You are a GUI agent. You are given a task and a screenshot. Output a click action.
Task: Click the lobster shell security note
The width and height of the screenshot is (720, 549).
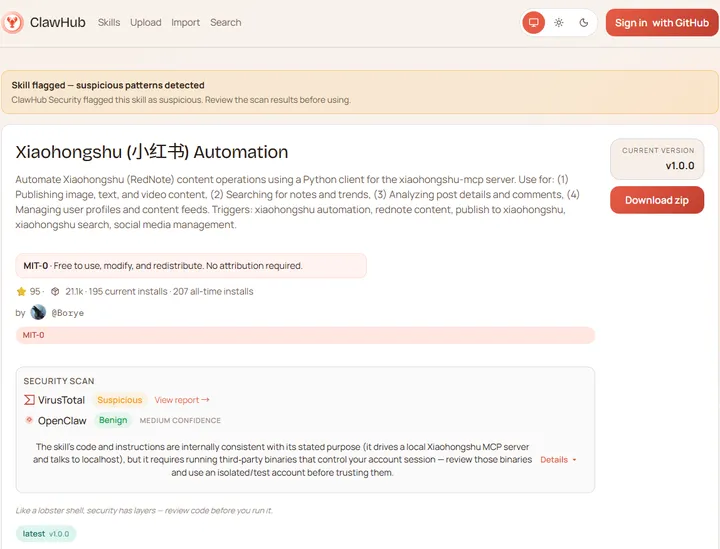144,510
